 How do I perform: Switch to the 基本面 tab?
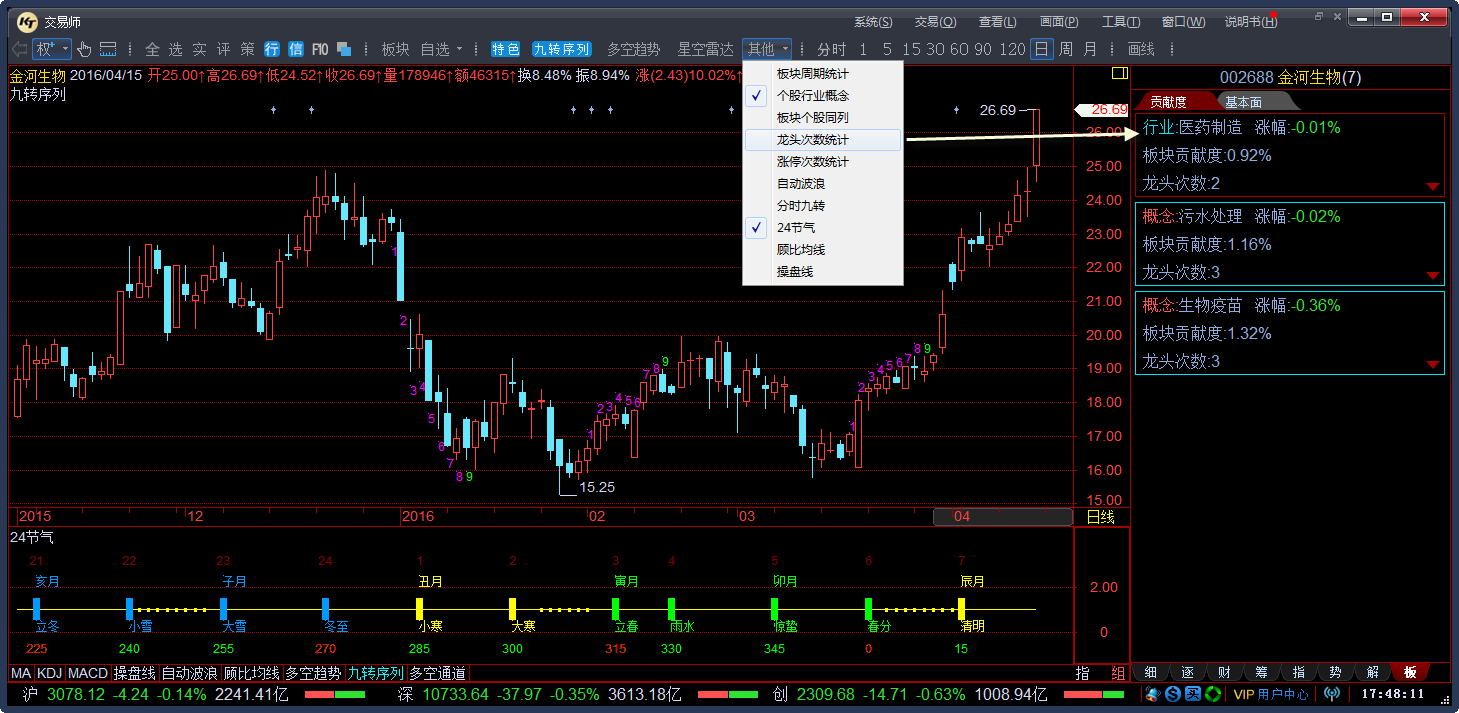[1243, 102]
